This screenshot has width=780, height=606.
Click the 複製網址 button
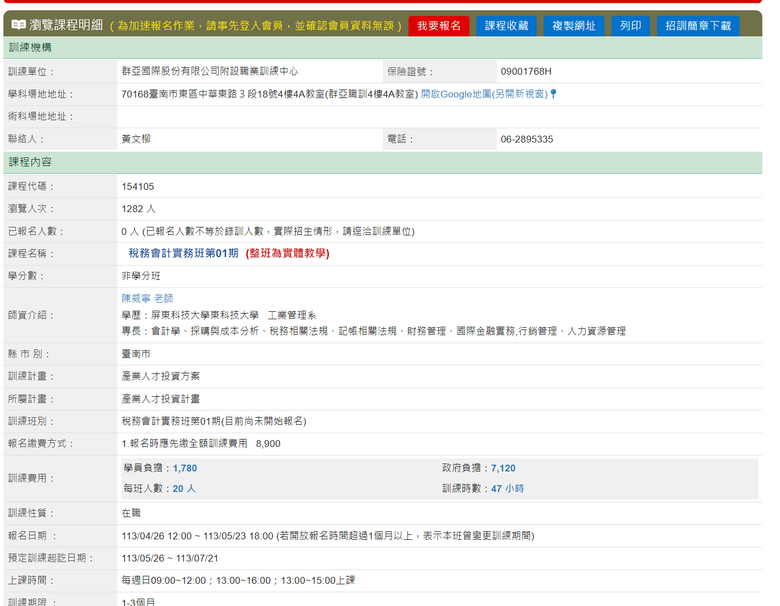pos(573,26)
